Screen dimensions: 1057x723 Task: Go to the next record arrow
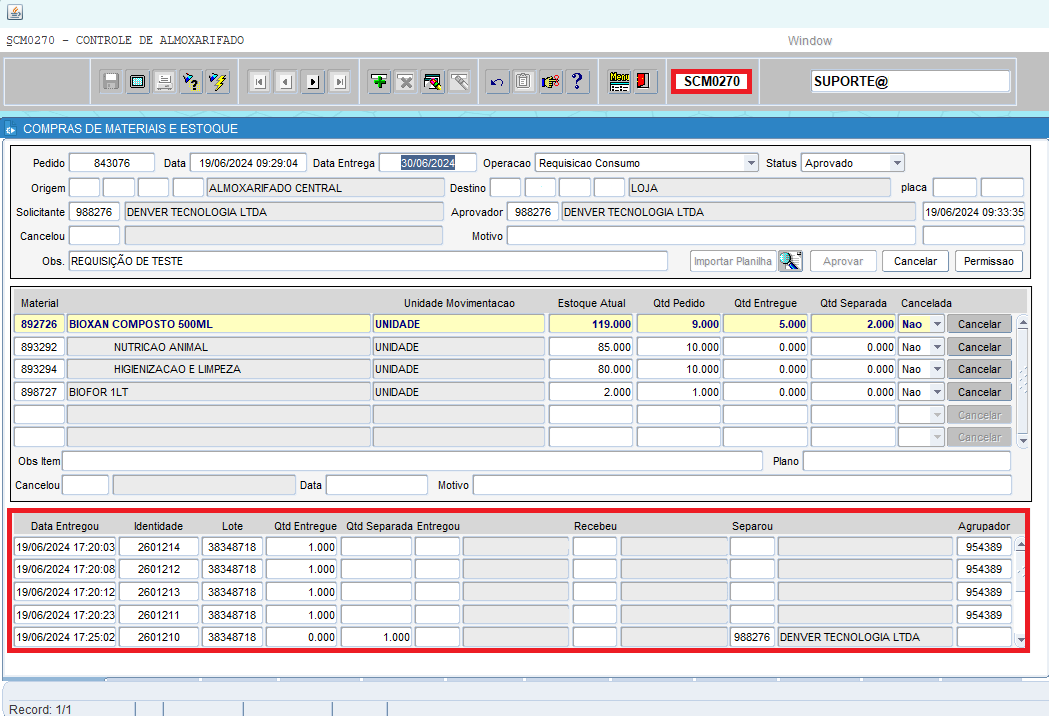313,82
